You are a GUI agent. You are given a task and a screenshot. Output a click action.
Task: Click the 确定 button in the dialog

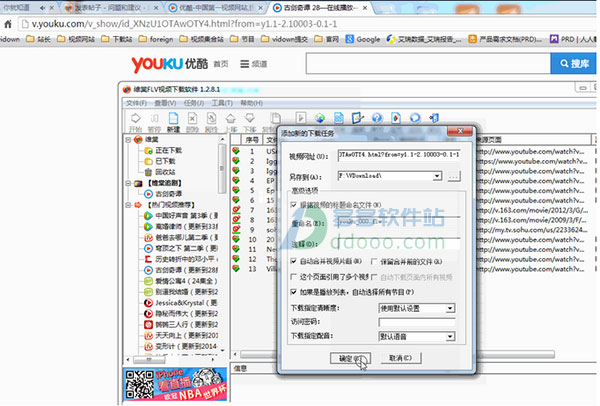(350, 358)
